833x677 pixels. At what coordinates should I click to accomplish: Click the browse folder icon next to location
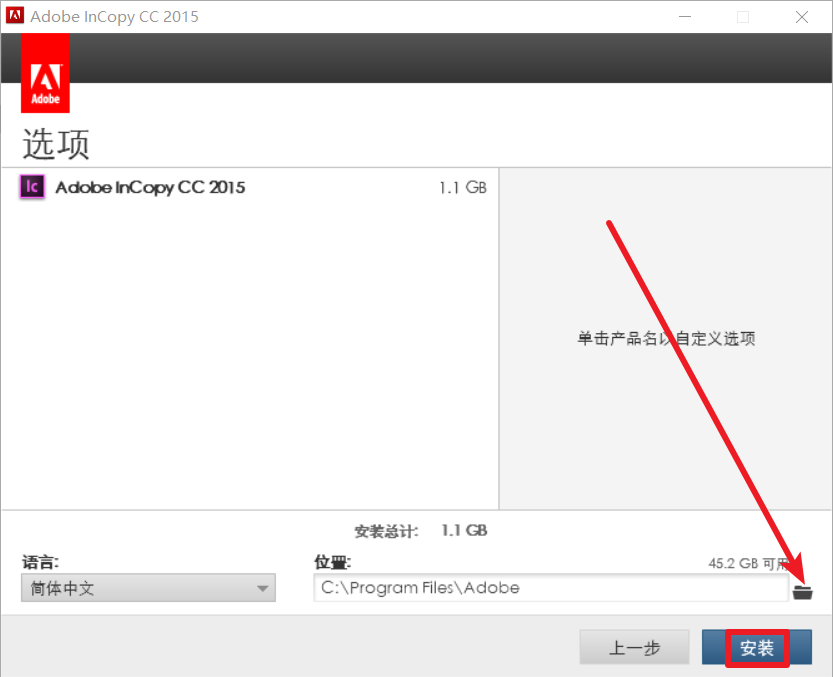pos(802,591)
